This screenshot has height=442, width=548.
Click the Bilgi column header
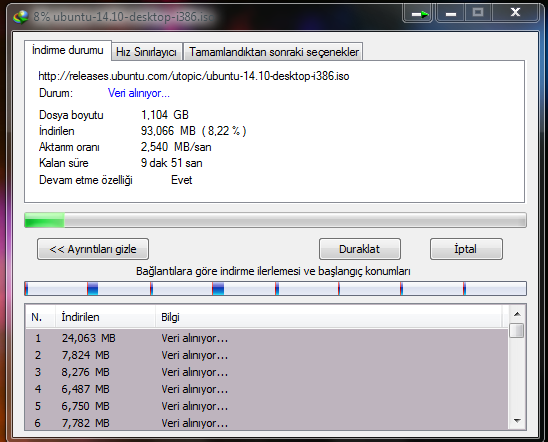pos(329,317)
